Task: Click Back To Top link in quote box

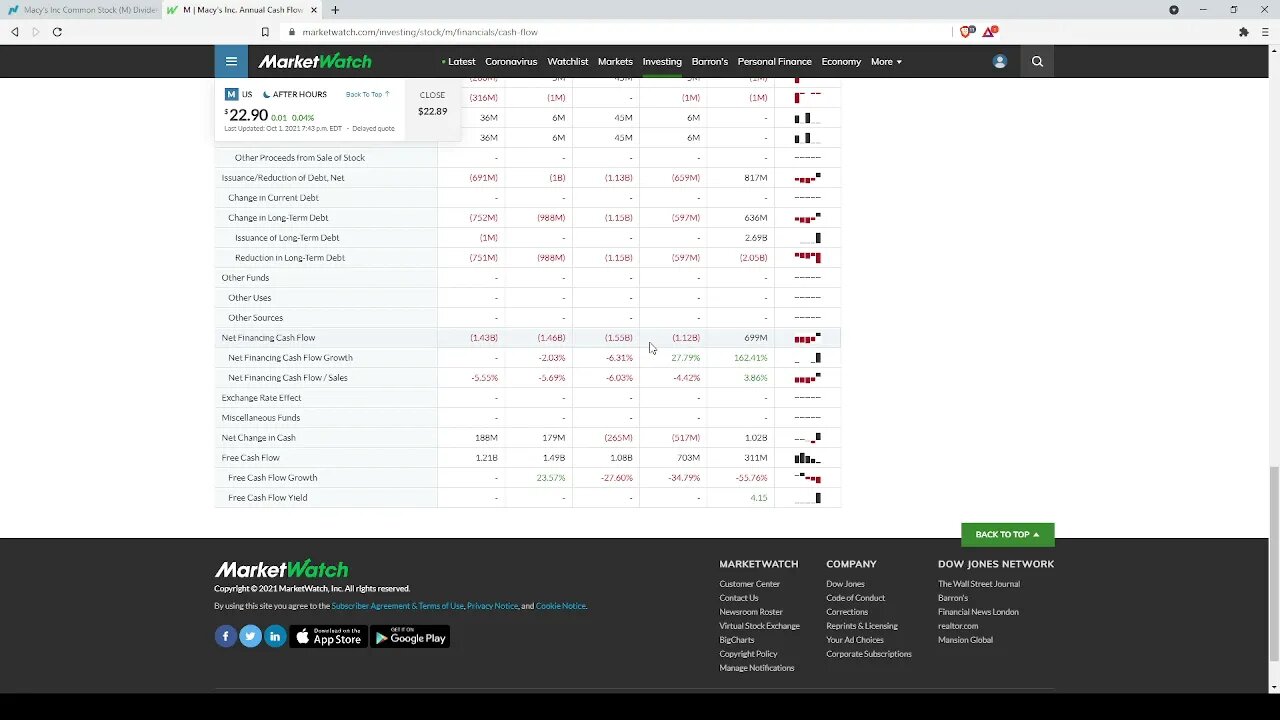Action: coord(367,94)
